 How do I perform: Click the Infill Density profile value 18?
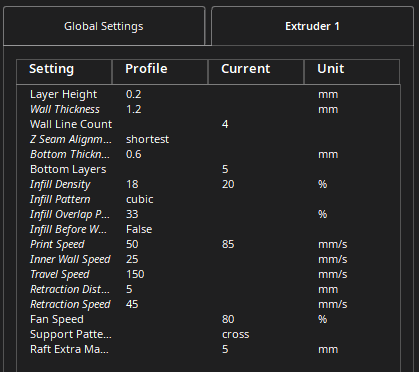pos(132,184)
